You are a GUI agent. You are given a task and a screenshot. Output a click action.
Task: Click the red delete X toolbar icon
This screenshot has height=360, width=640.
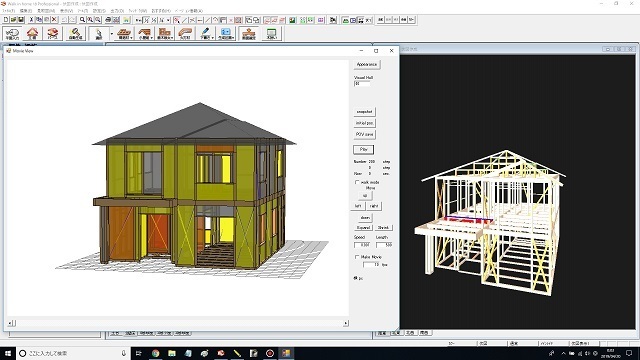coord(54,20)
